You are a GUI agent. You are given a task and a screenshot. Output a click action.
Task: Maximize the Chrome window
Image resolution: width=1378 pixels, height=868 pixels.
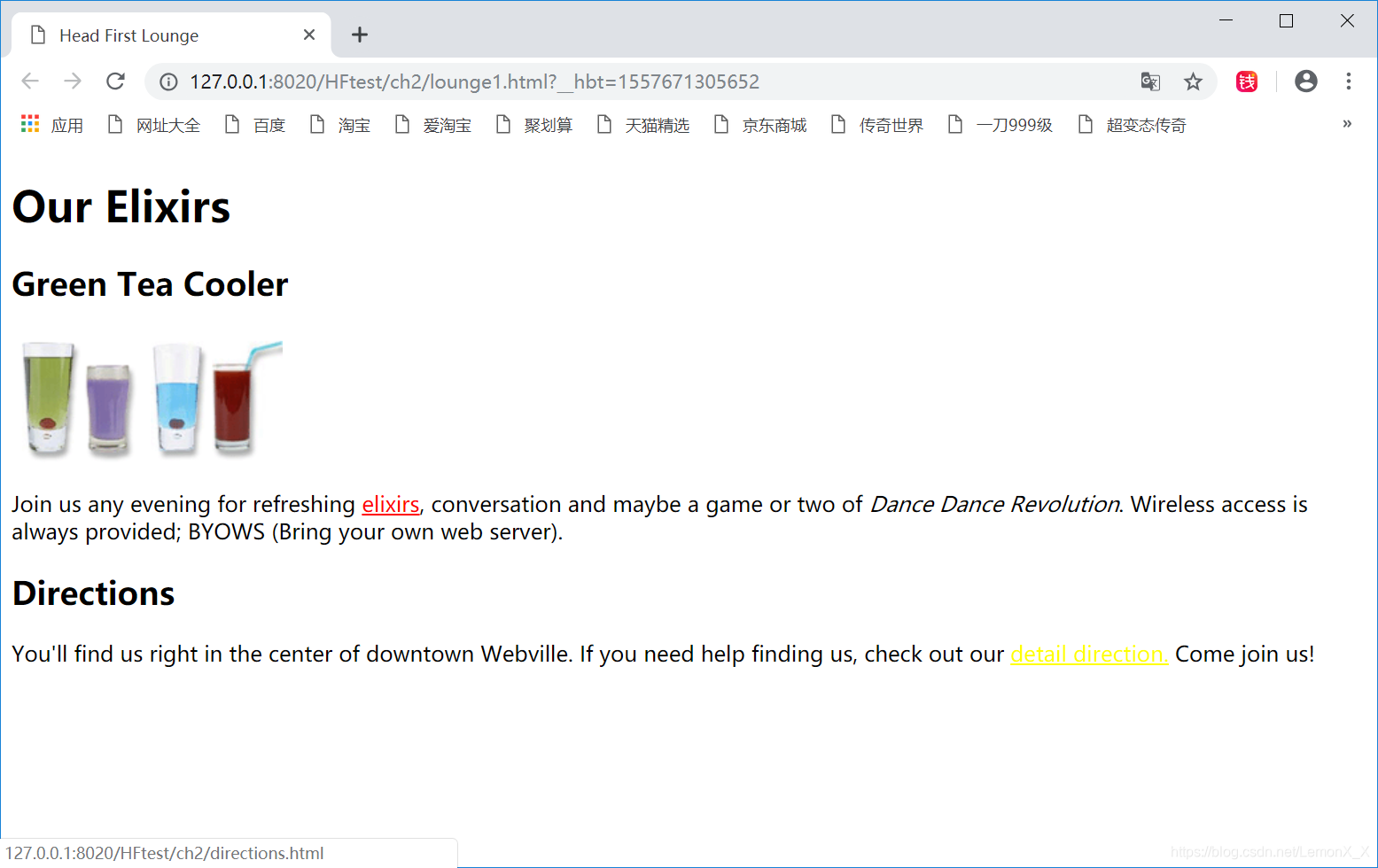point(1286,20)
